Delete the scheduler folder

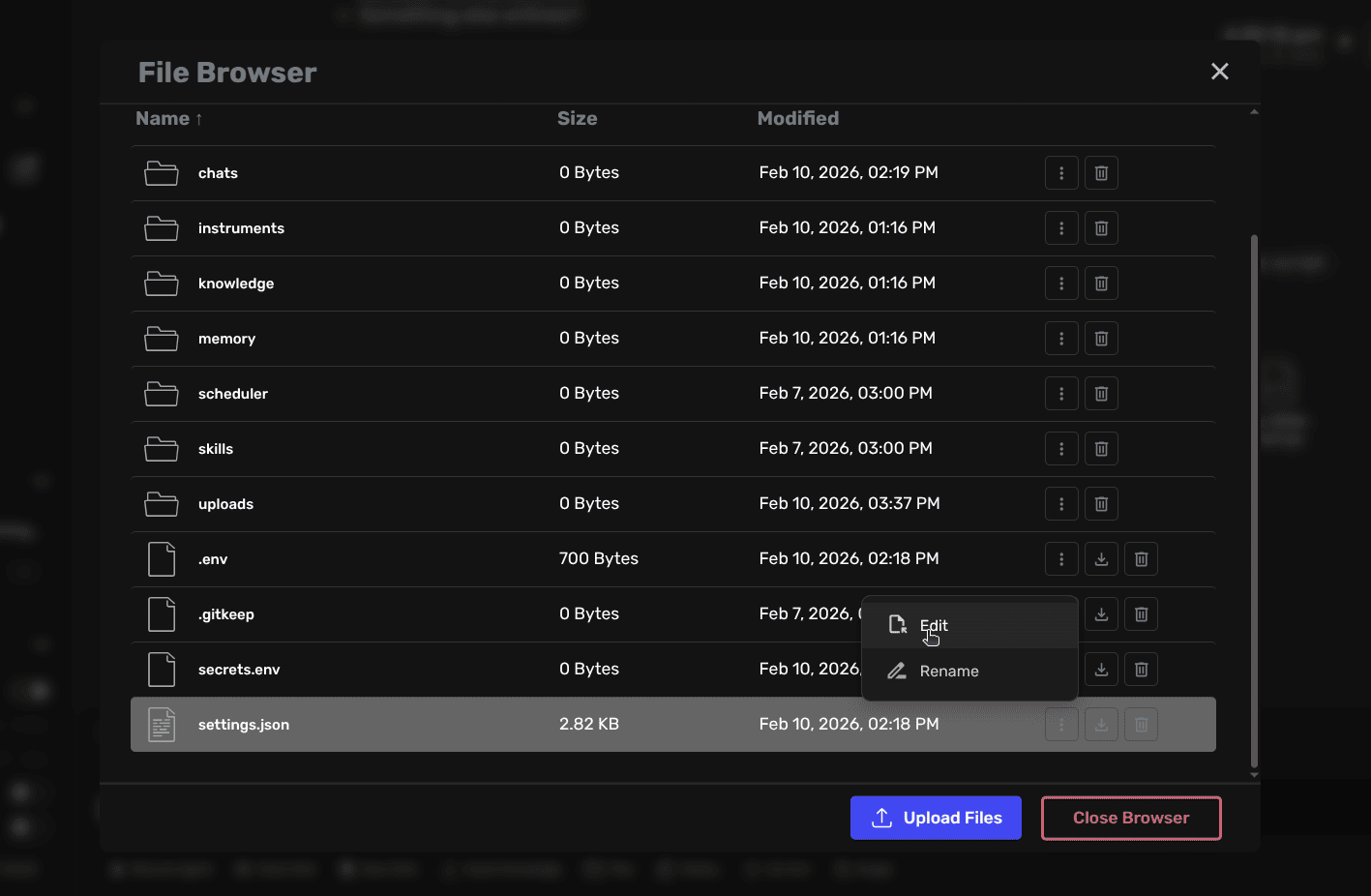[1101, 394]
